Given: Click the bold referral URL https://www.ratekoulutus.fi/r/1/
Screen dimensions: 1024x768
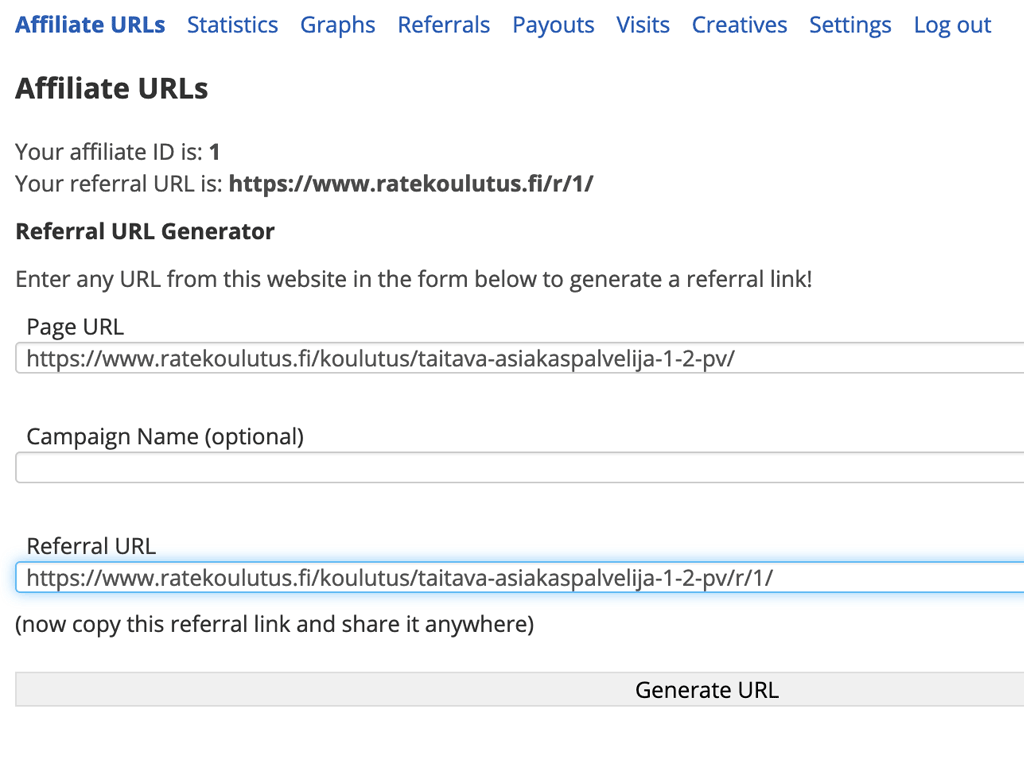Looking at the screenshot, I should click(411, 184).
